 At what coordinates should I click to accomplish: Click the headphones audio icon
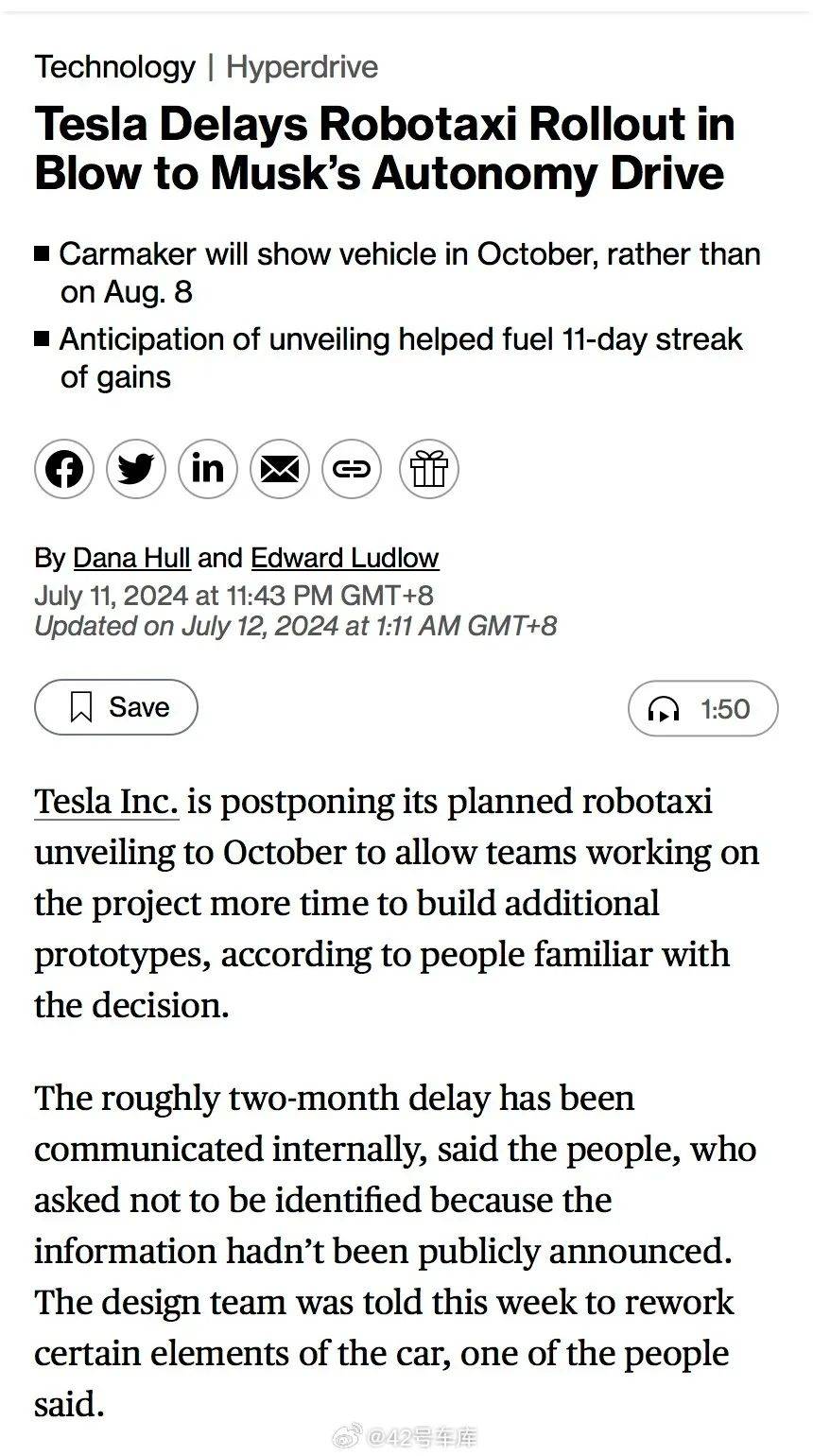666,709
